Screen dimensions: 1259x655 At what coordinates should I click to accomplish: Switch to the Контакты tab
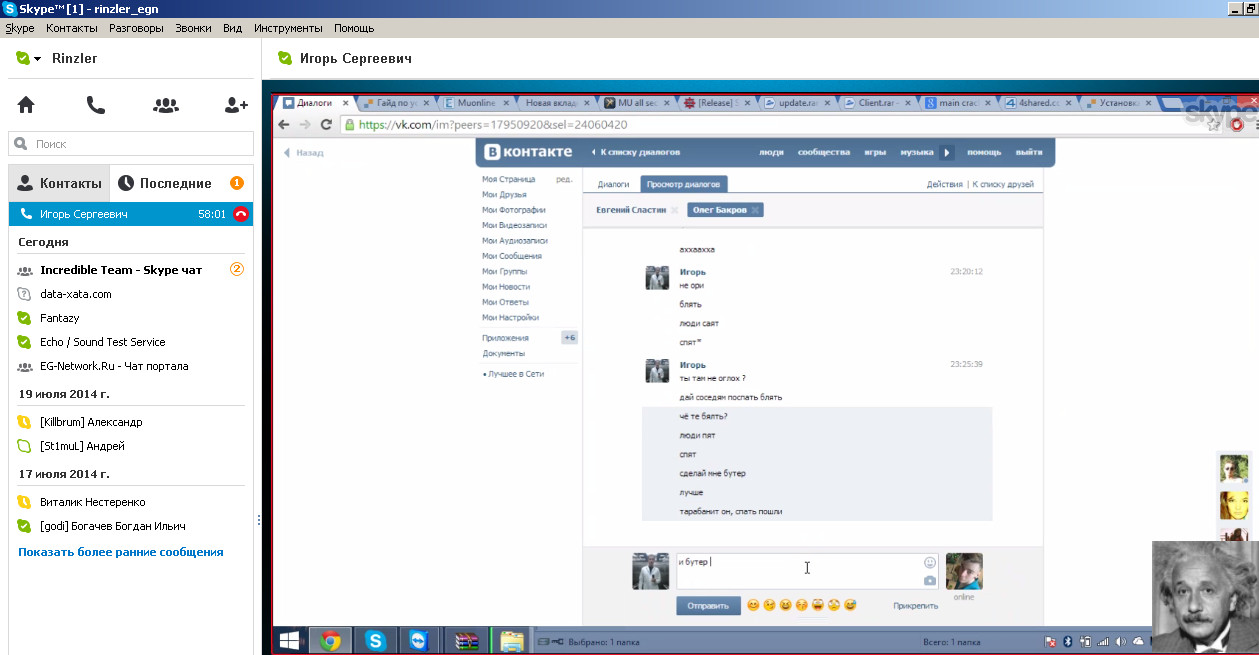tap(60, 183)
